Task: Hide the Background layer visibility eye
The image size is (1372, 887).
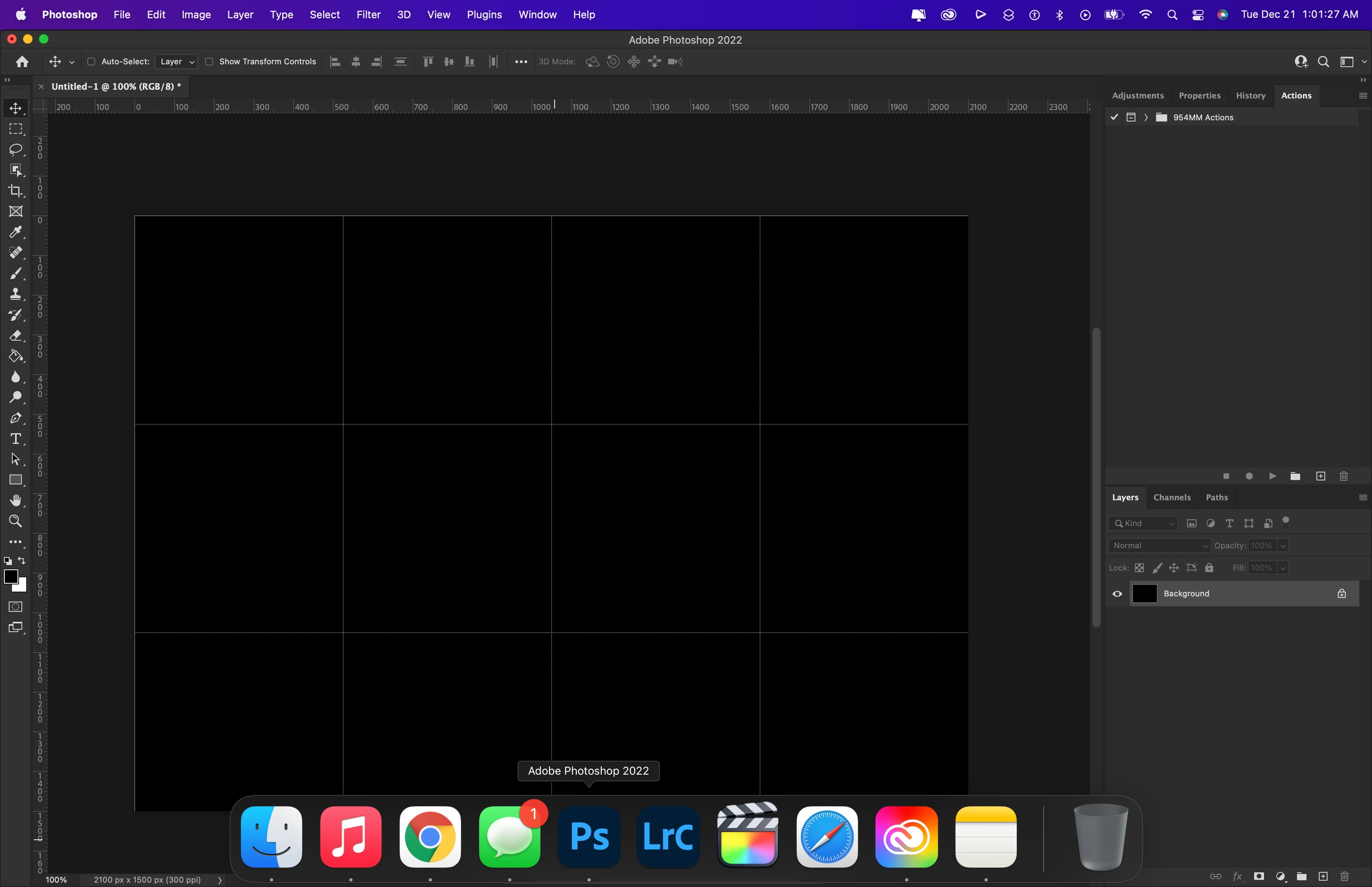Action: (1117, 594)
